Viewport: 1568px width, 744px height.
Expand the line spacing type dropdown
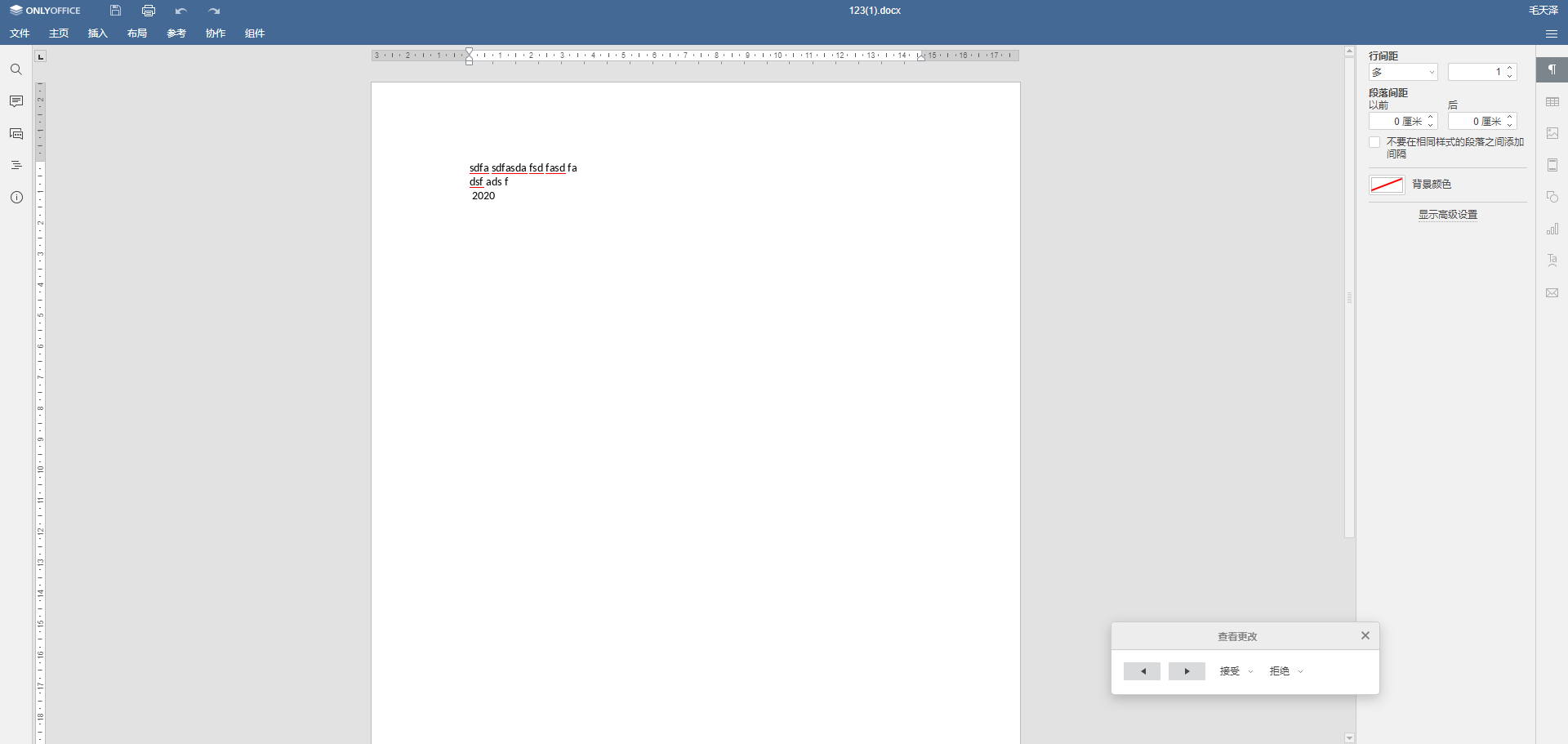pyautogui.click(x=1402, y=72)
